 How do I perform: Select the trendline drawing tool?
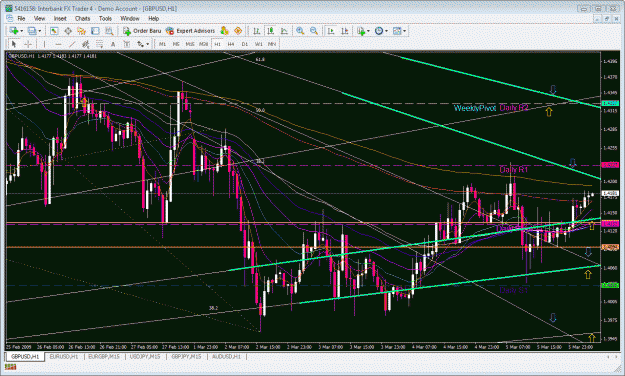pyautogui.click(x=72, y=44)
